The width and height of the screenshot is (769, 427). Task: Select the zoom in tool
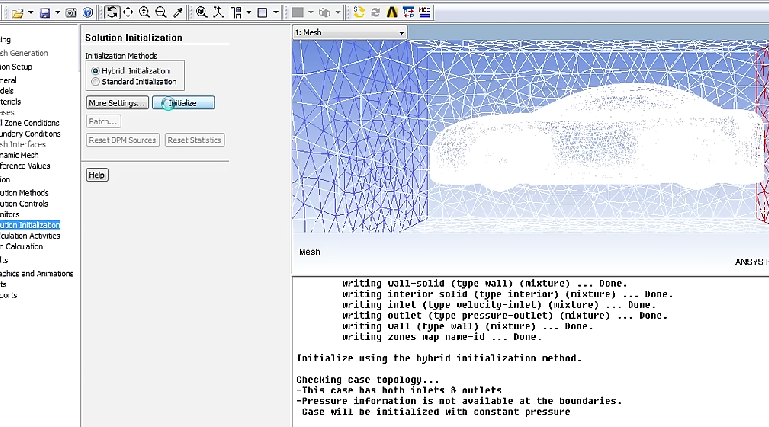(x=144, y=12)
